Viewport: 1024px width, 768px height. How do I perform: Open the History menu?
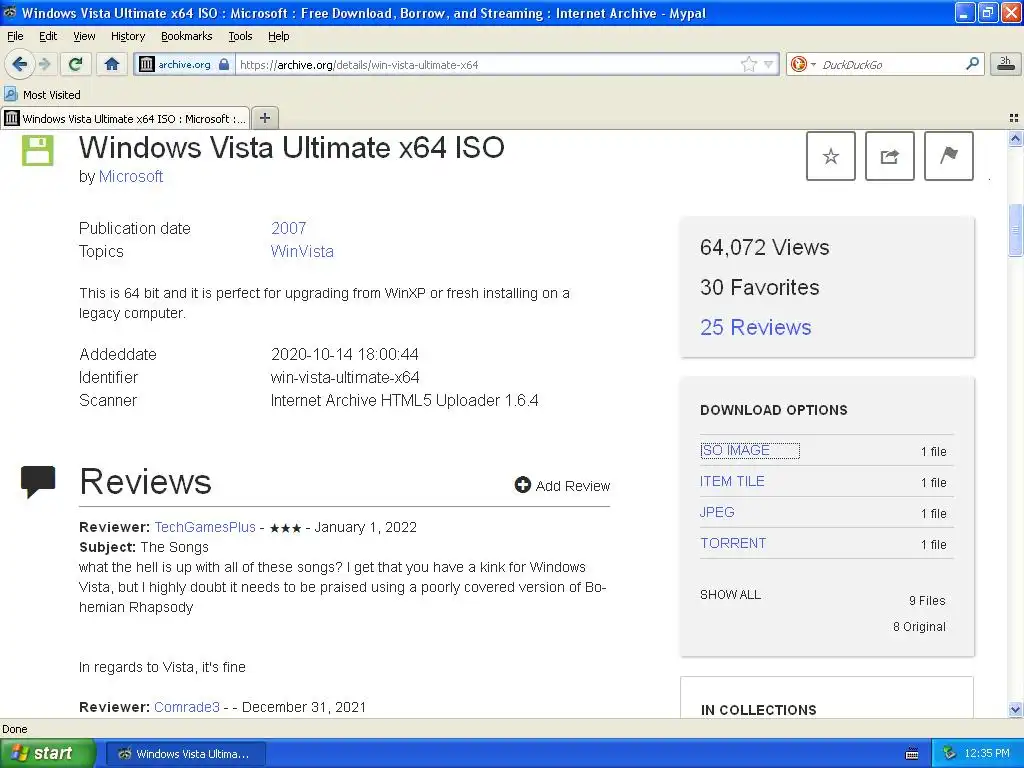[x=127, y=36]
